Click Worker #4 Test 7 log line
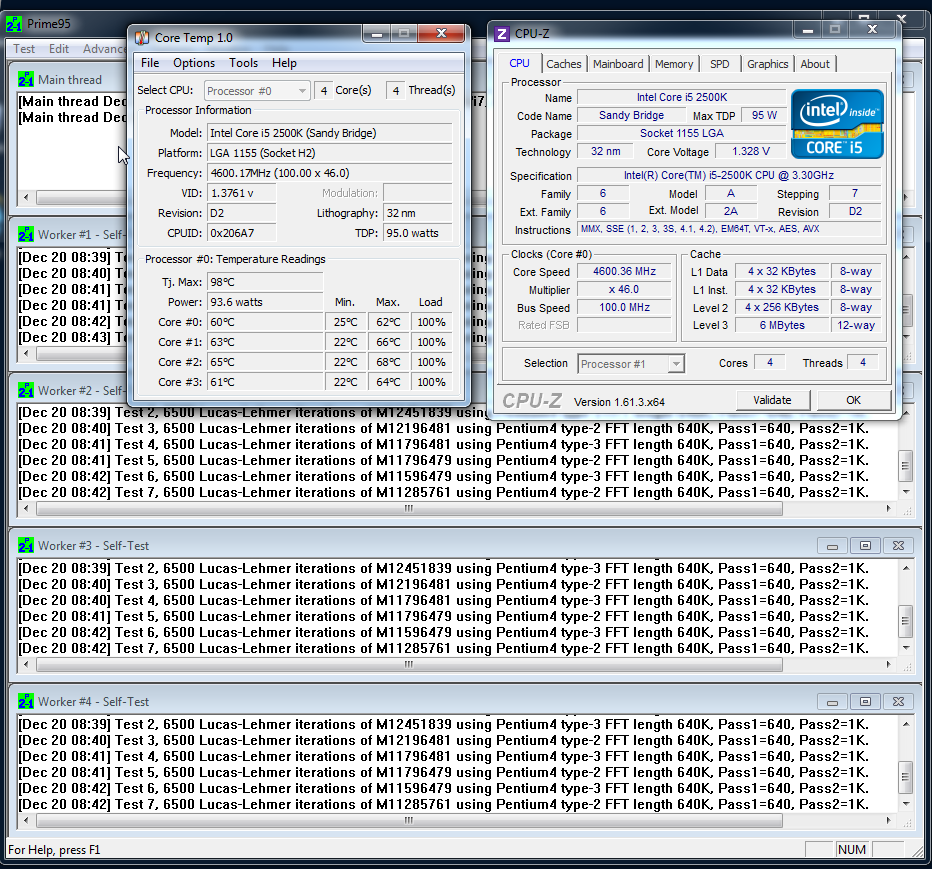Image resolution: width=932 pixels, height=869 pixels. [x=443, y=804]
